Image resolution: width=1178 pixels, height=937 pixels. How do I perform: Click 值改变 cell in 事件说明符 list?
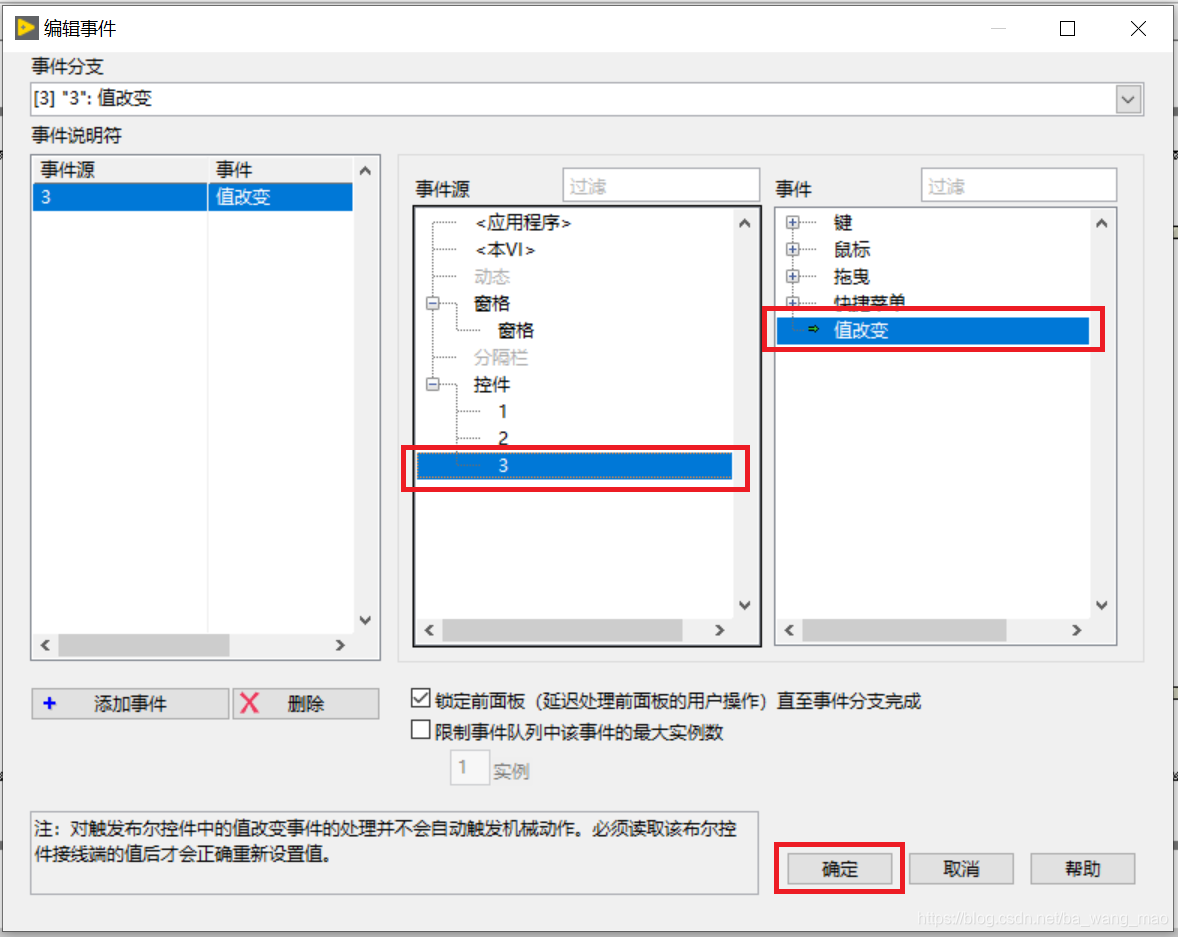279,197
